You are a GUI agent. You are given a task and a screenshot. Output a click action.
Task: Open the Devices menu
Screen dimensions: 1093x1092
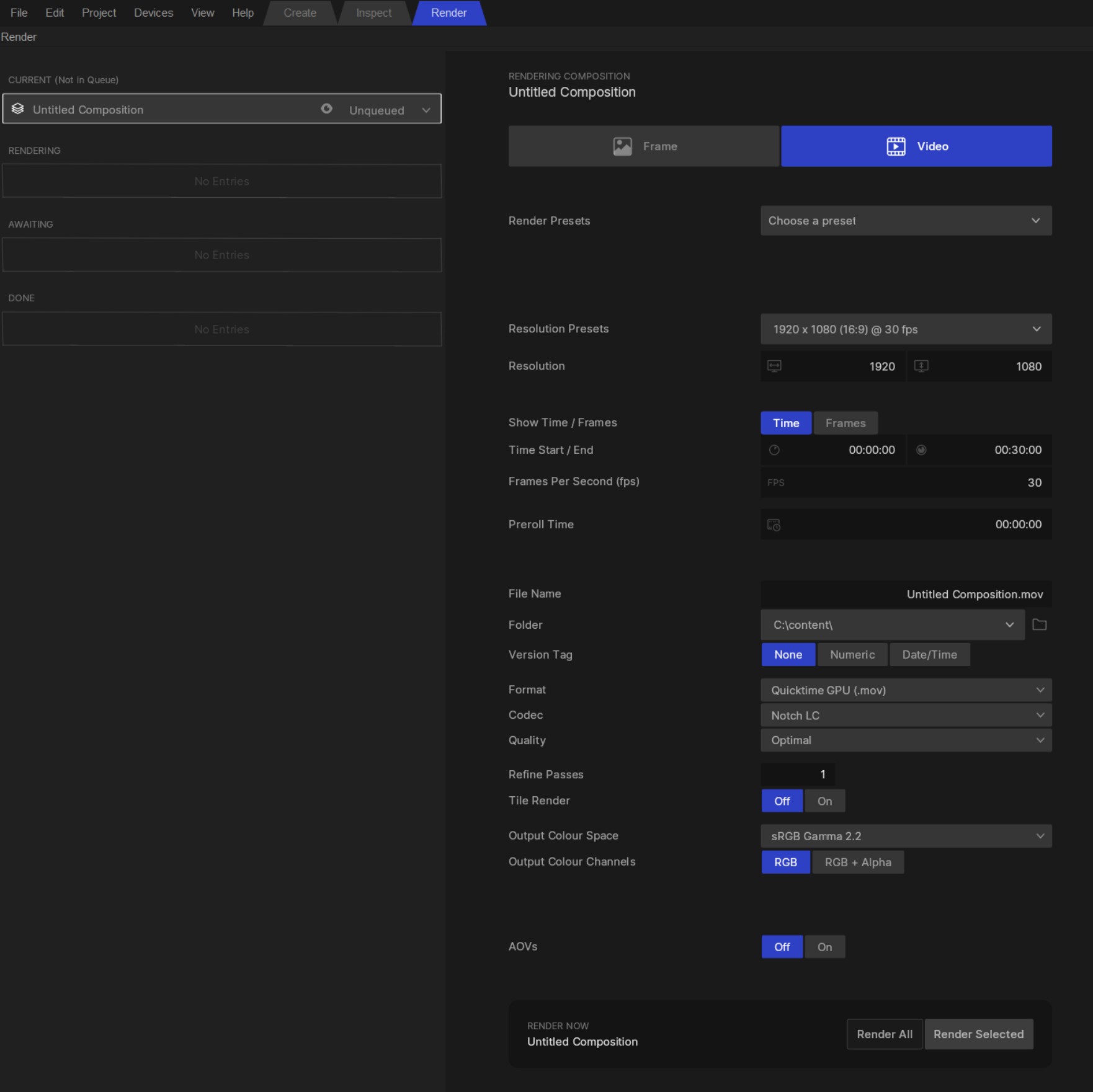(153, 13)
